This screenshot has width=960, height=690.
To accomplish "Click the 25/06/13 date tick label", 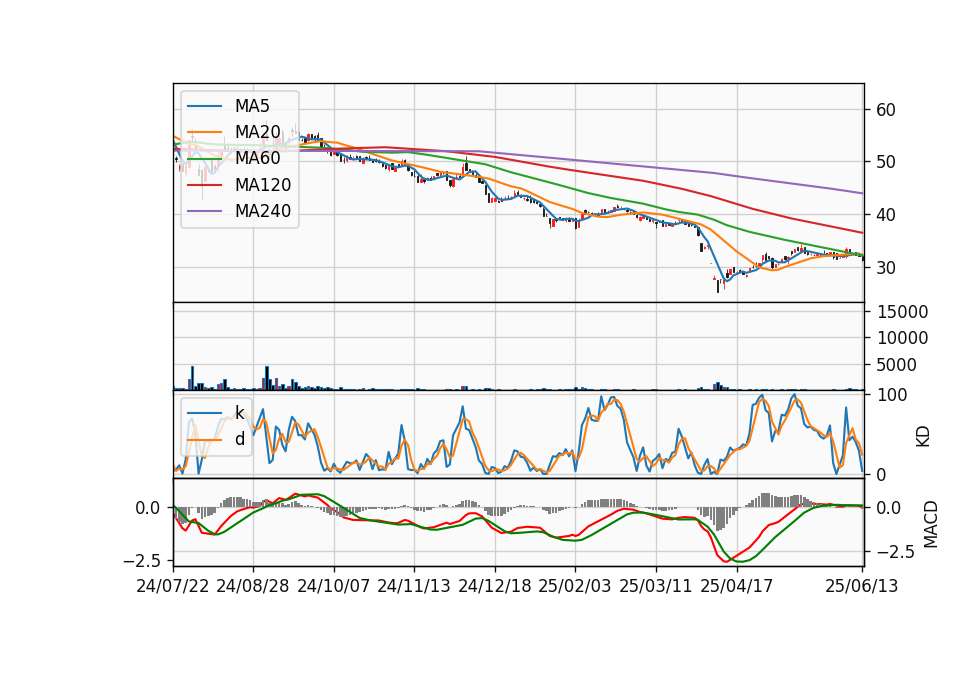I will [x=862, y=586].
